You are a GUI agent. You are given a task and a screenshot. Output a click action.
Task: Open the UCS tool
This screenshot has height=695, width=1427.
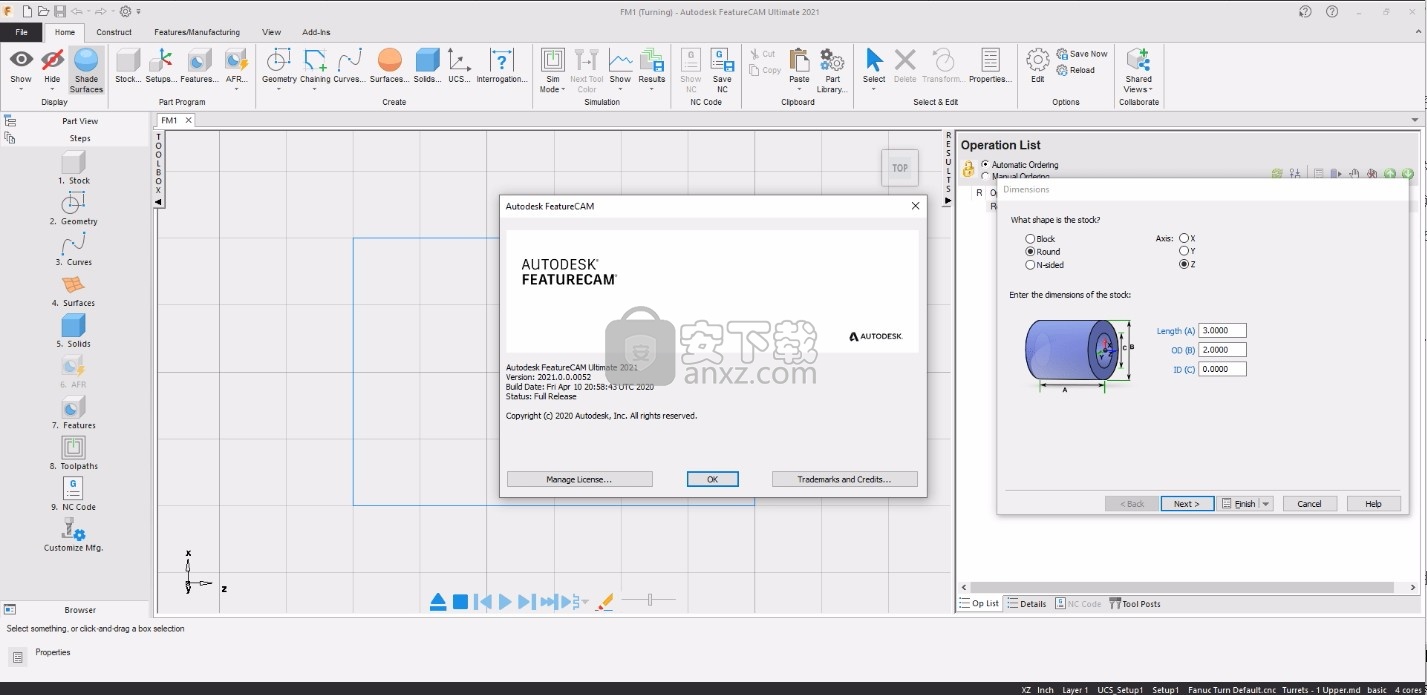(x=459, y=66)
